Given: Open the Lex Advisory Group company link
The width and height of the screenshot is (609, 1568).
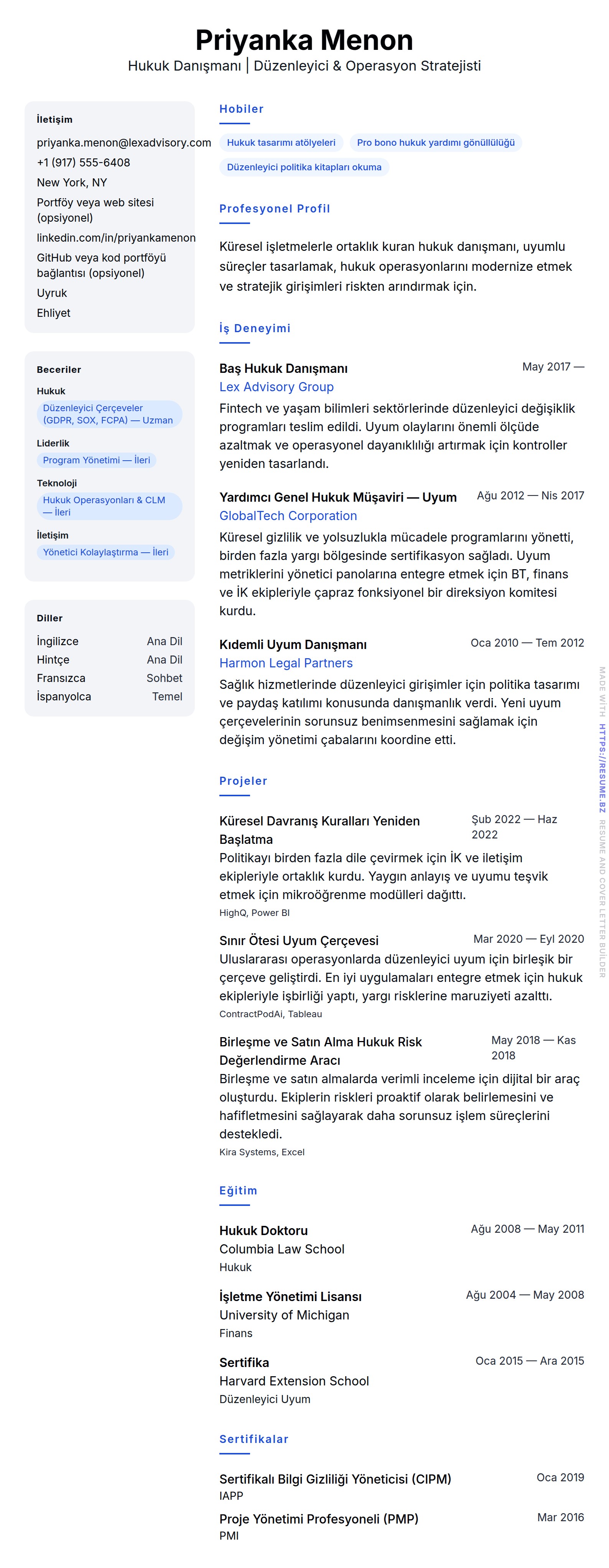Looking at the screenshot, I should pyautogui.click(x=276, y=387).
